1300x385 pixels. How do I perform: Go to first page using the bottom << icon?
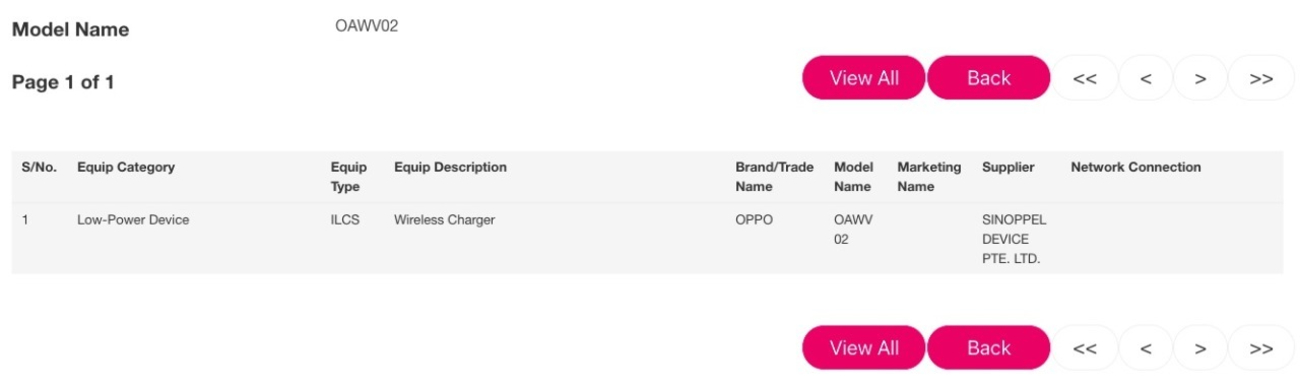point(1085,348)
